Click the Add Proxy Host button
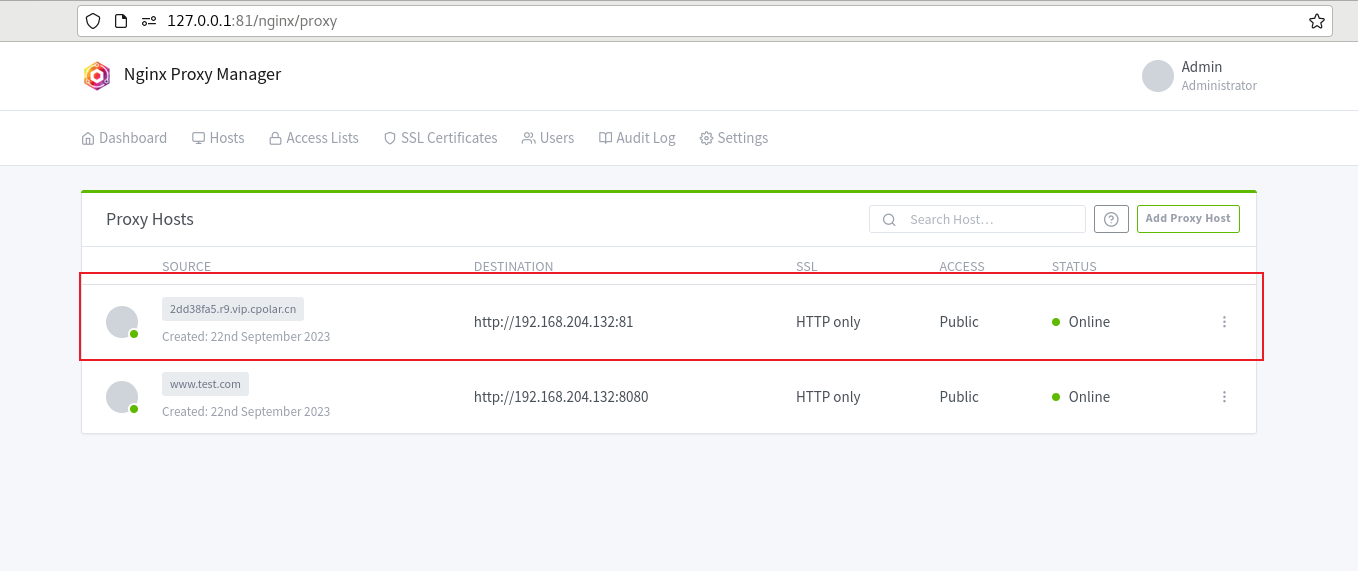The height and width of the screenshot is (571, 1358). coord(1188,219)
